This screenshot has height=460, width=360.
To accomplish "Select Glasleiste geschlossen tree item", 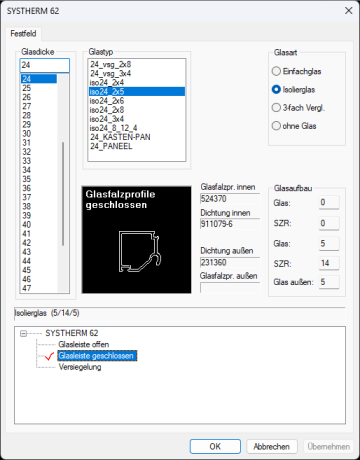I will click(97, 356).
